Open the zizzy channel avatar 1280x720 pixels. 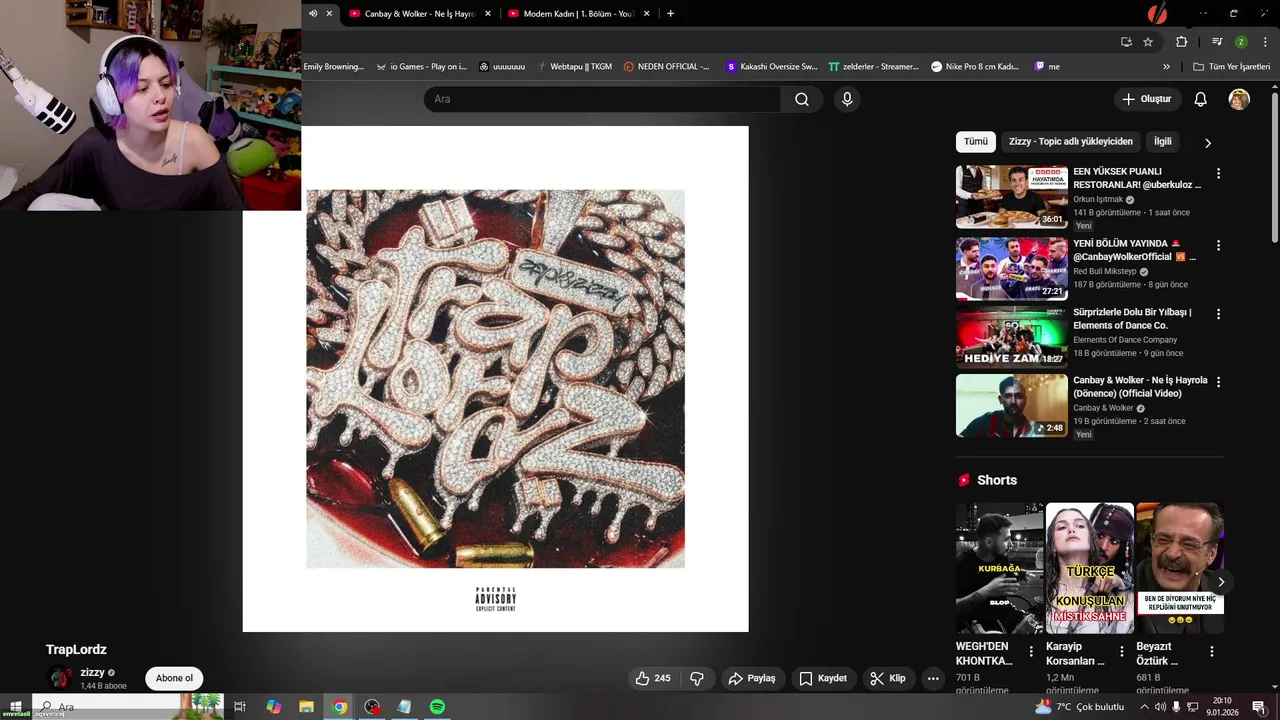(61, 678)
